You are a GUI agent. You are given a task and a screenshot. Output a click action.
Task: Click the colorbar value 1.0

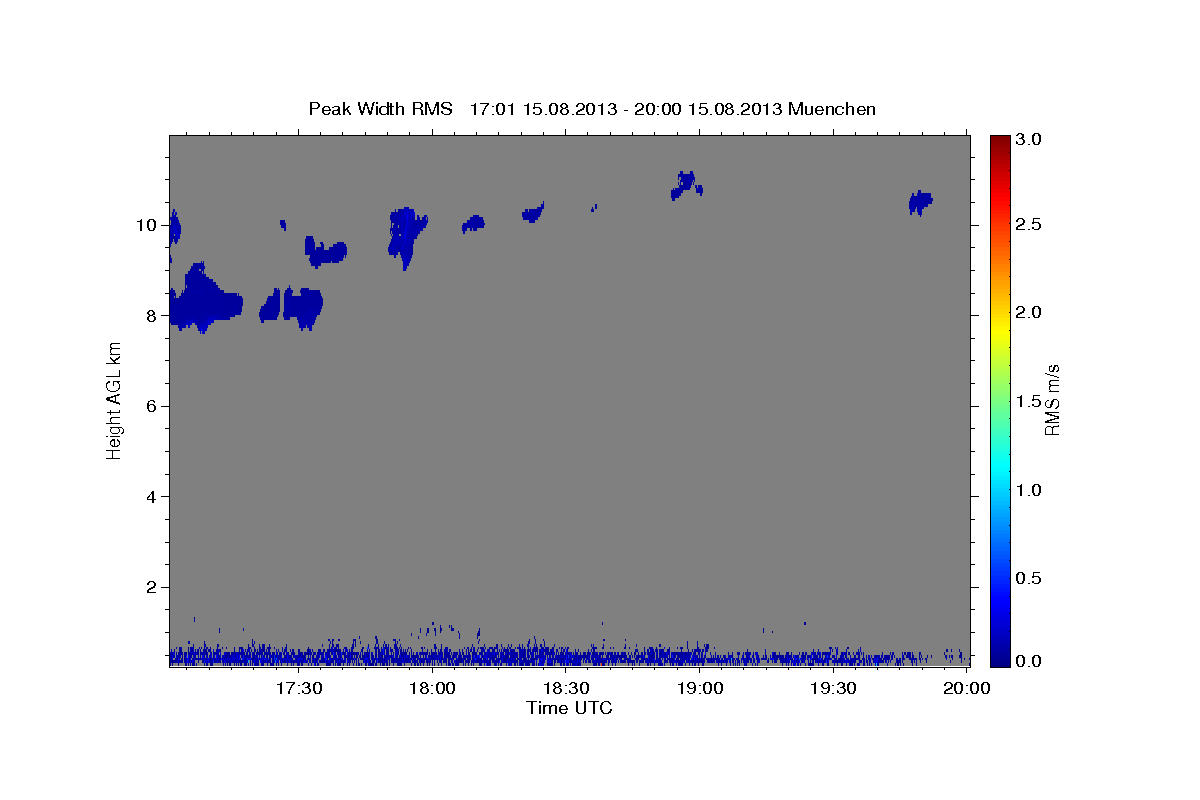tap(1030, 490)
